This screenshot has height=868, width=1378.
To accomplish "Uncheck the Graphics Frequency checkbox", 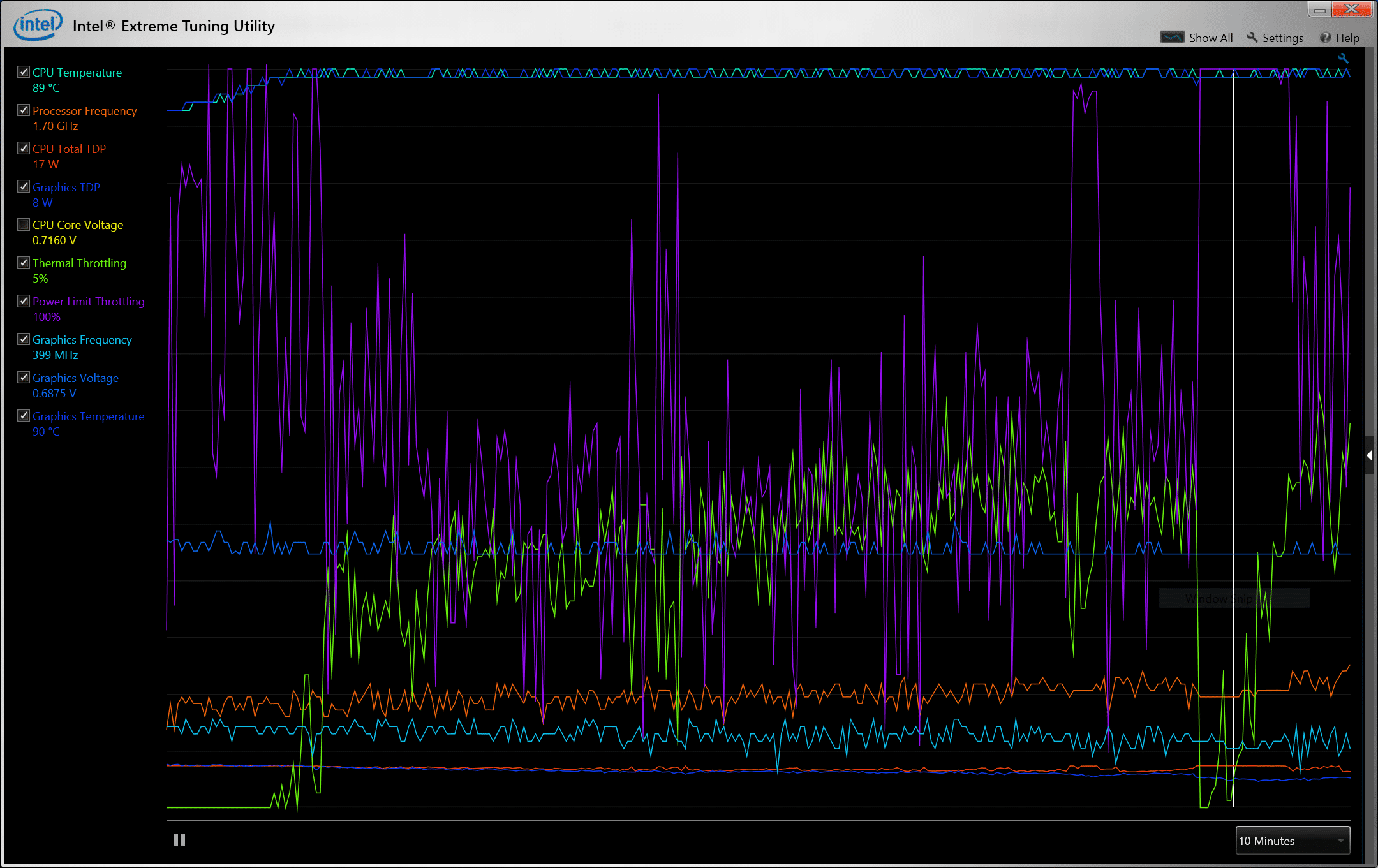I will point(24,339).
